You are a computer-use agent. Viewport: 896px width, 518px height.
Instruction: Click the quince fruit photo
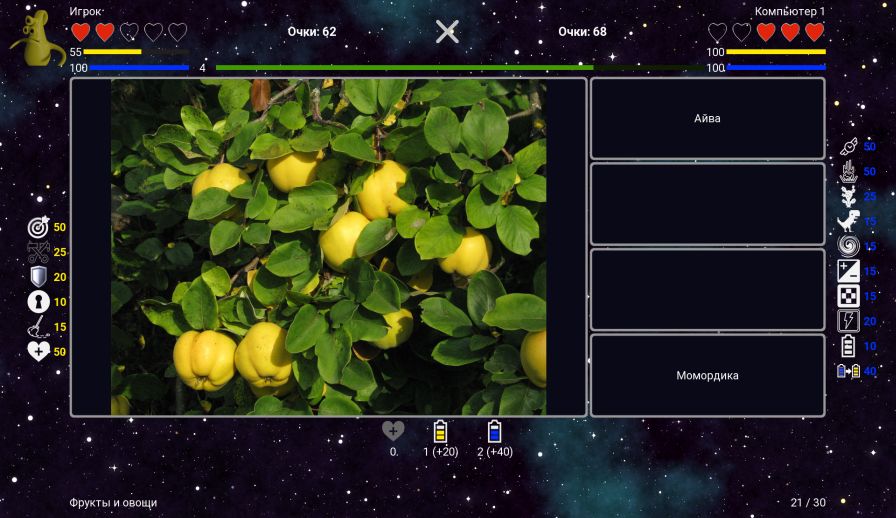click(328, 247)
